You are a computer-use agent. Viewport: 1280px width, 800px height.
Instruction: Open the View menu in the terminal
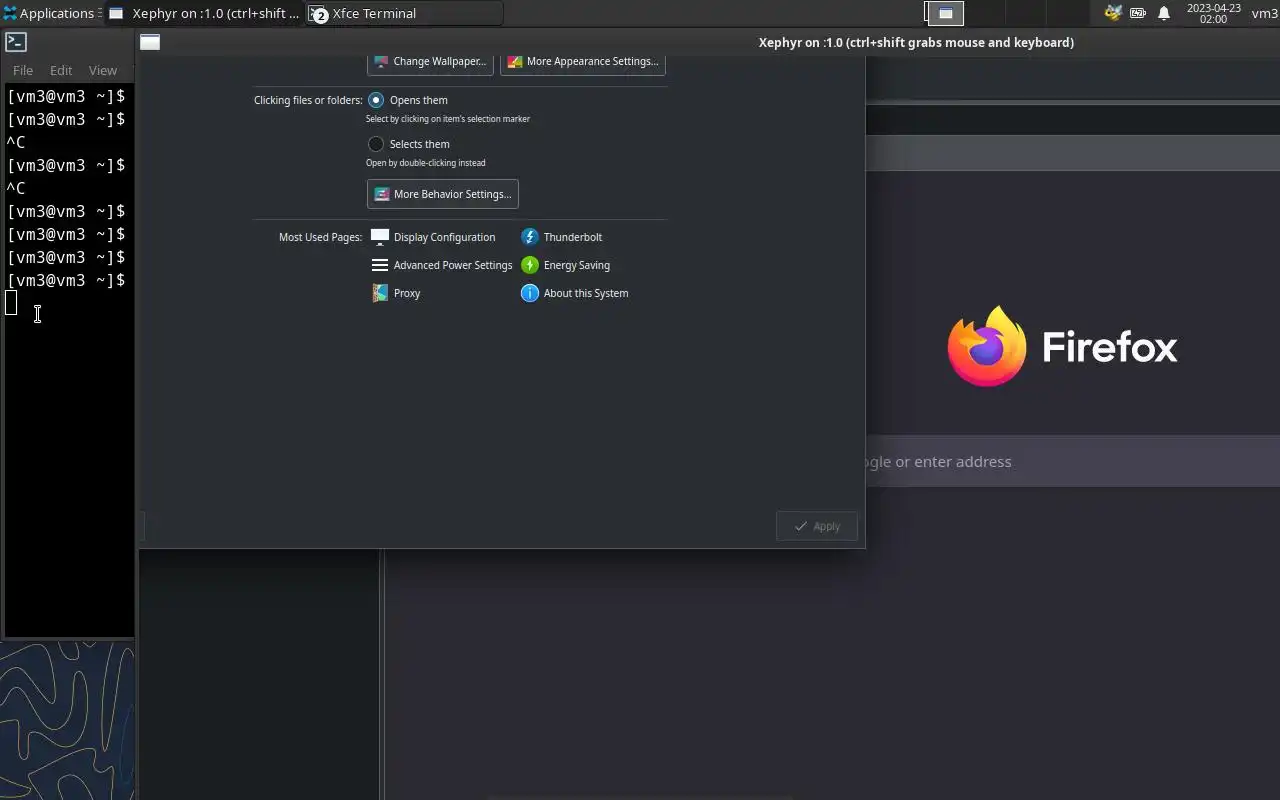pos(103,70)
